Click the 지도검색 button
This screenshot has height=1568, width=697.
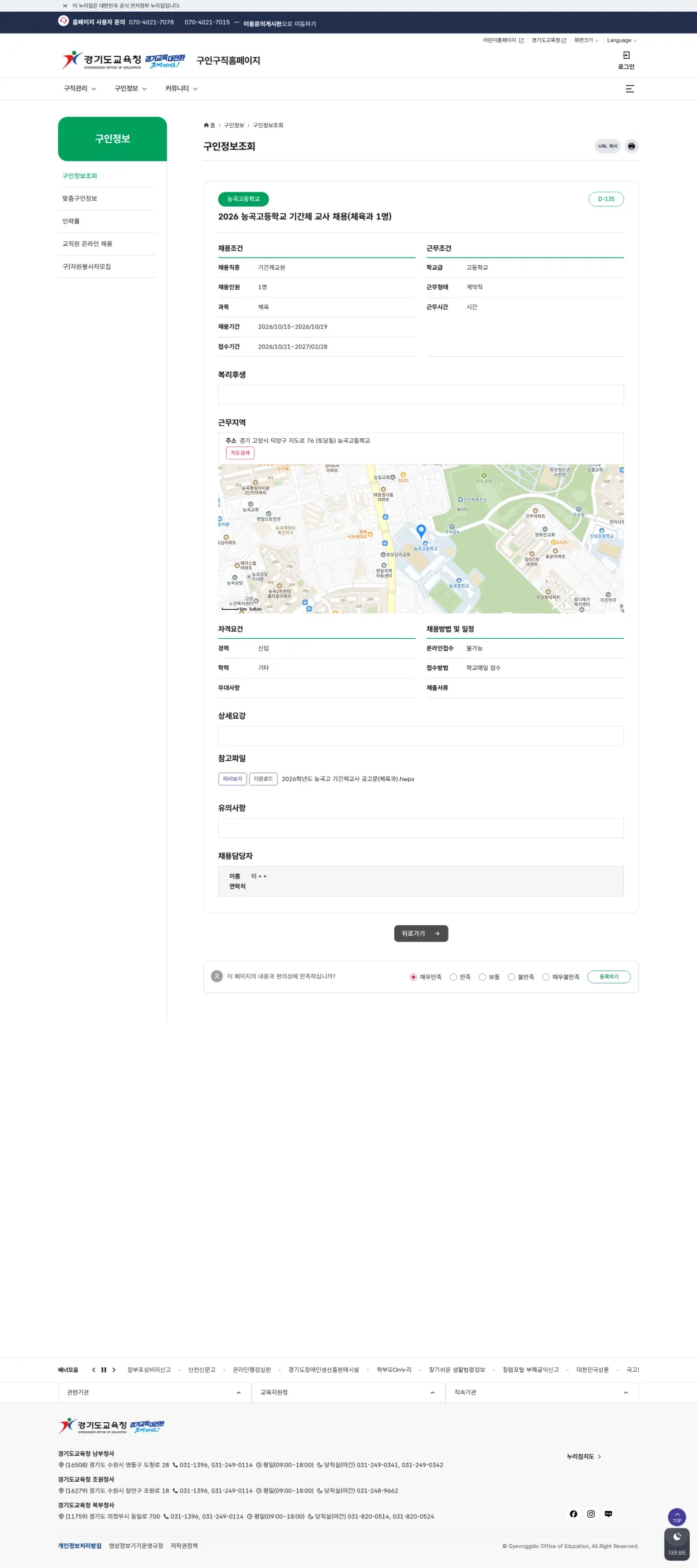pyautogui.click(x=240, y=453)
